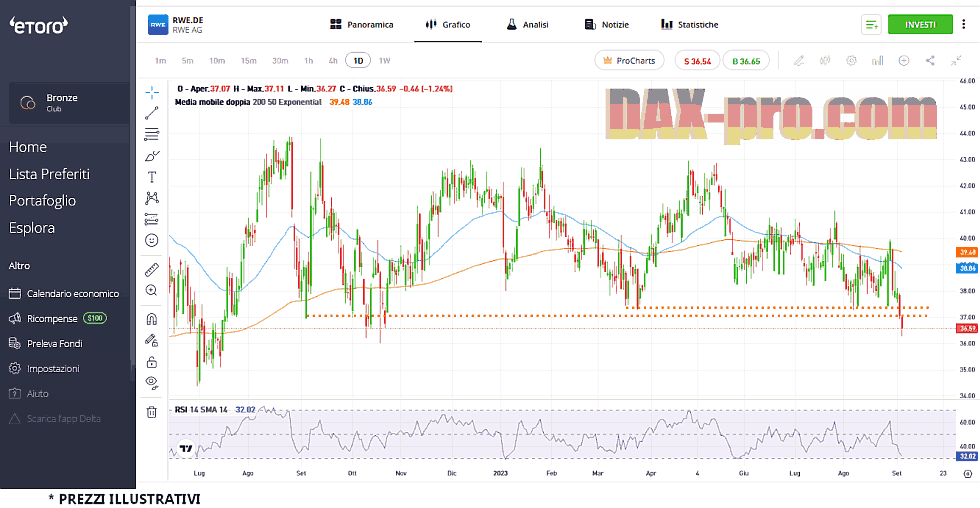Viewport: 980px width, 508px height.
Task: Select the ruler measure tool
Action: [x=152, y=269]
